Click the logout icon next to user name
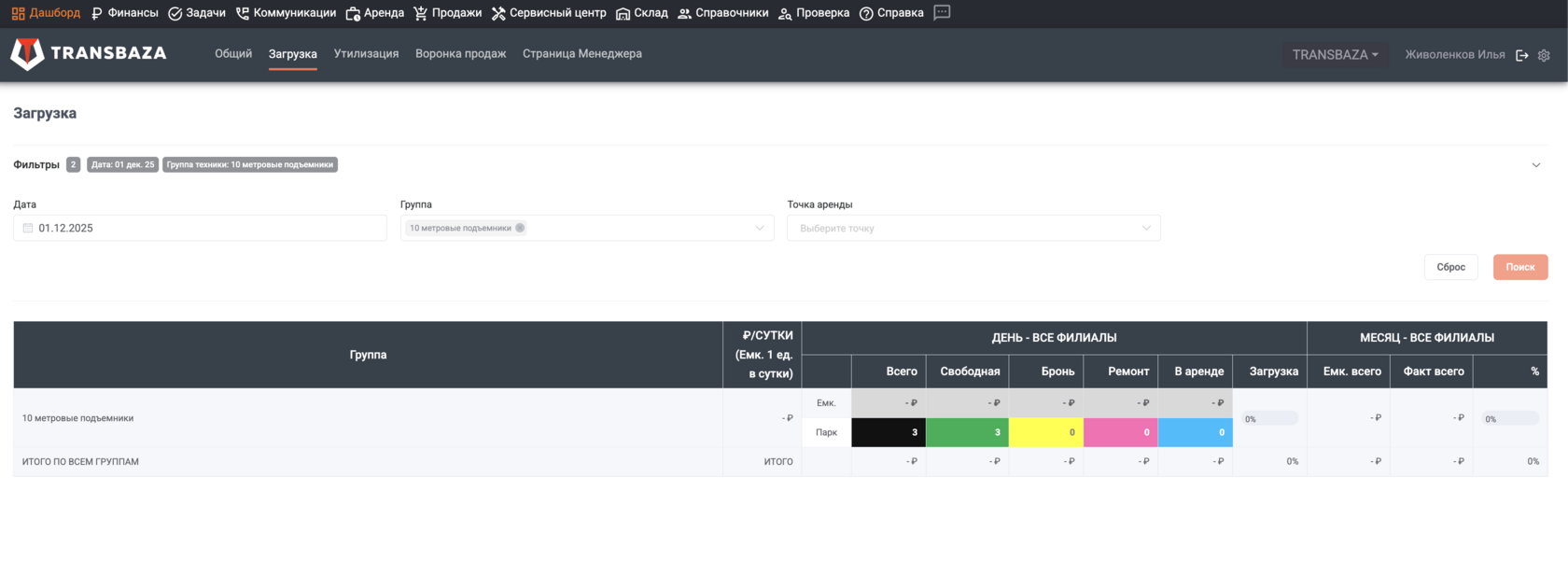The height and width of the screenshot is (561, 1568). coord(1522,55)
